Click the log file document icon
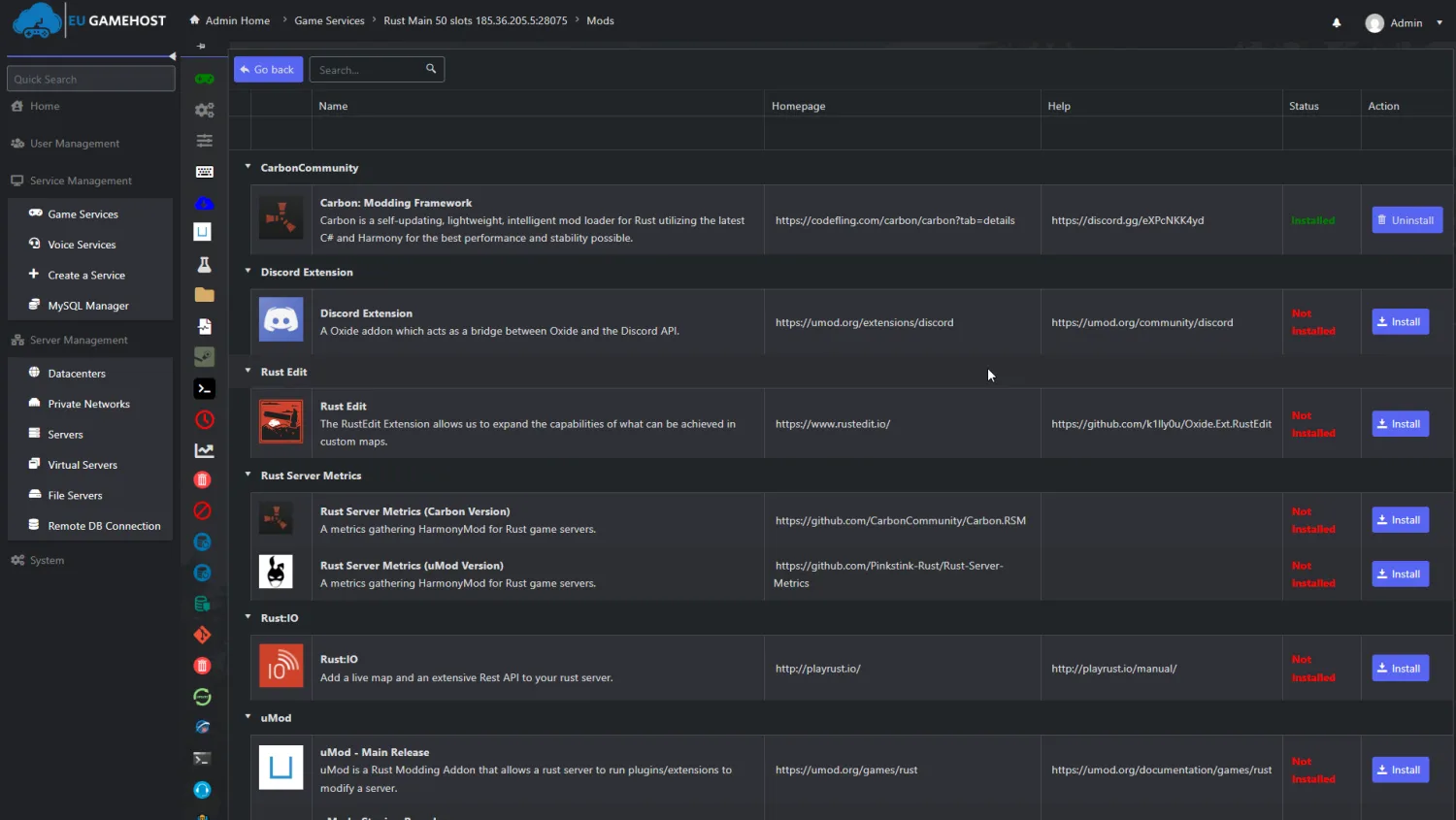Viewport: 1456px width, 820px height. 205,326
